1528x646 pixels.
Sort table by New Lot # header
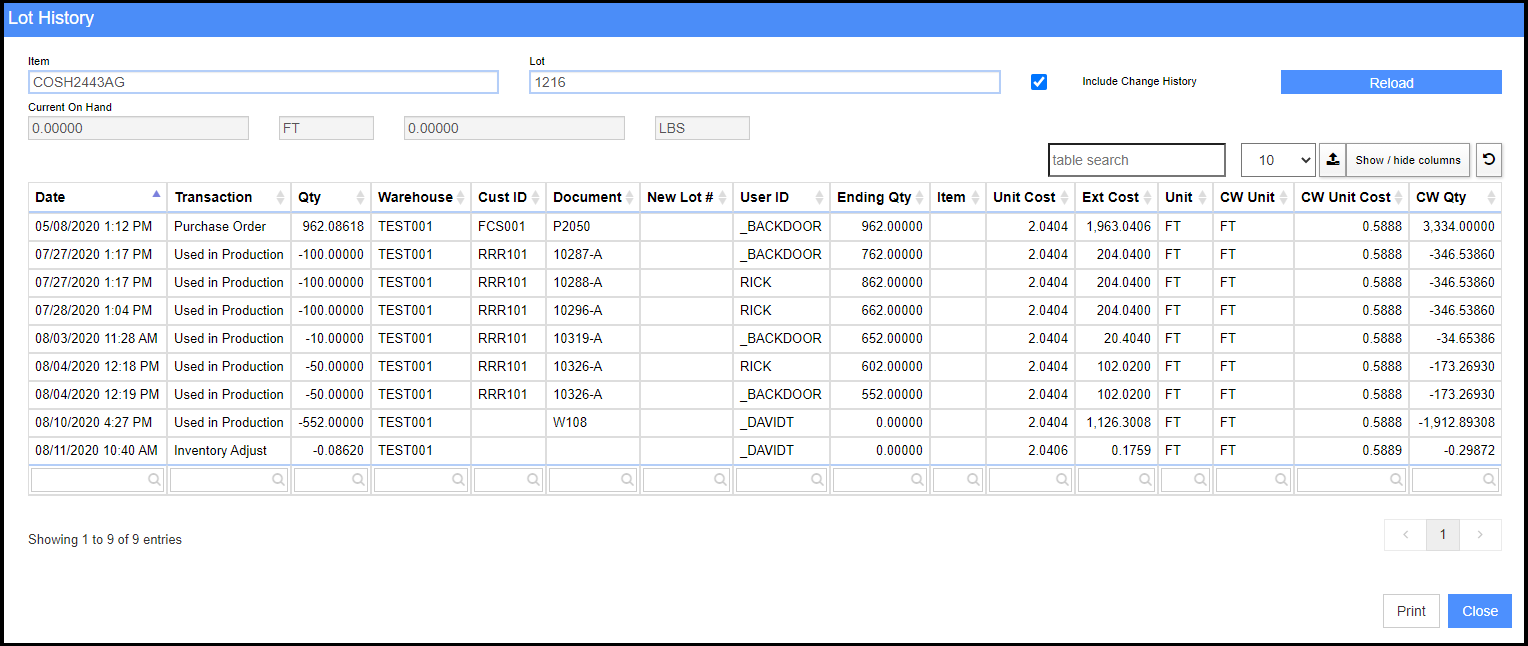[686, 197]
